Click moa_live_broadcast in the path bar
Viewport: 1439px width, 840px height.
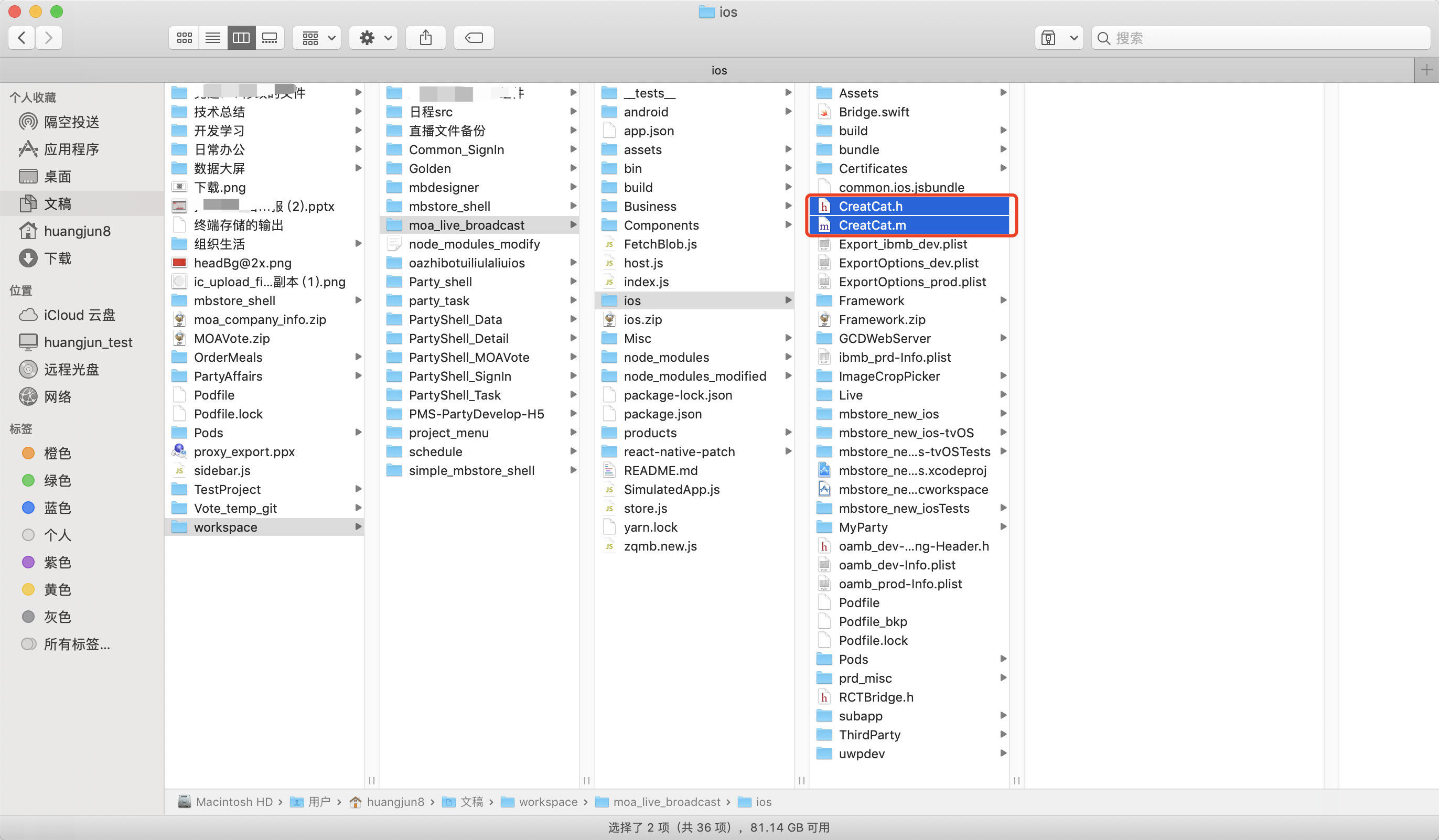(666, 802)
